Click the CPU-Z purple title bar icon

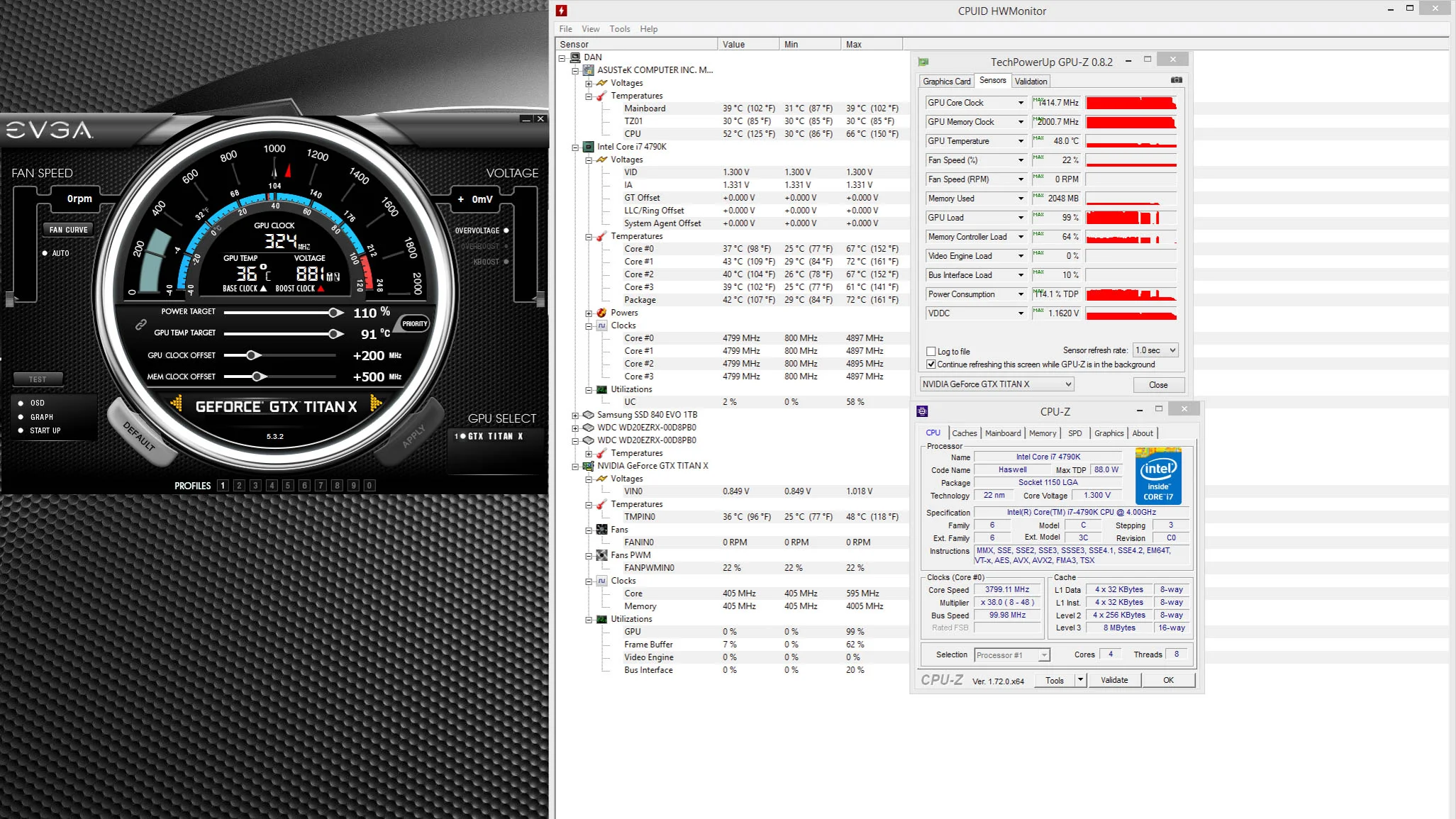pyautogui.click(x=922, y=411)
